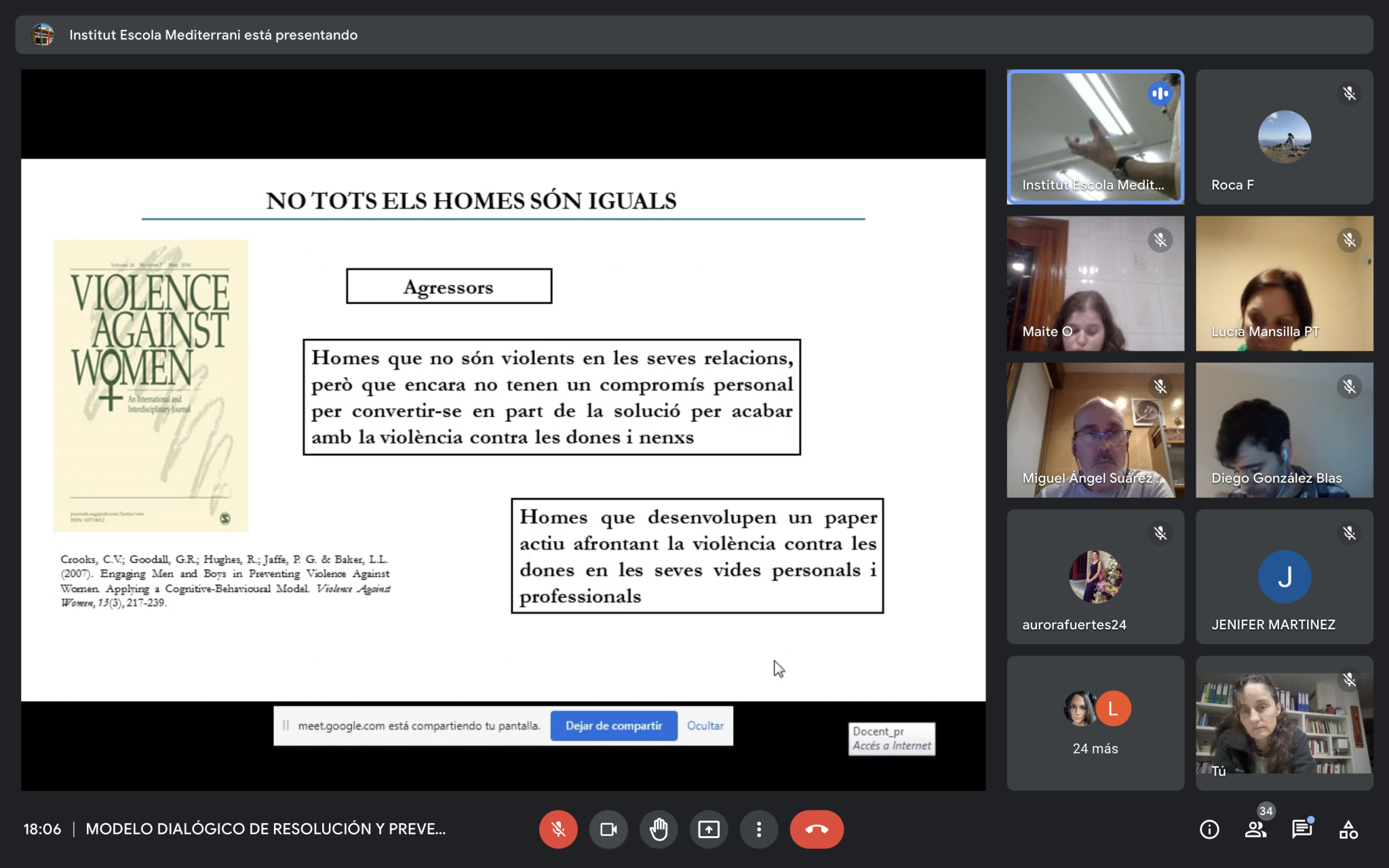Click the 'Agressors' box on the slide
The width and height of the screenshot is (1389, 868).
point(449,286)
